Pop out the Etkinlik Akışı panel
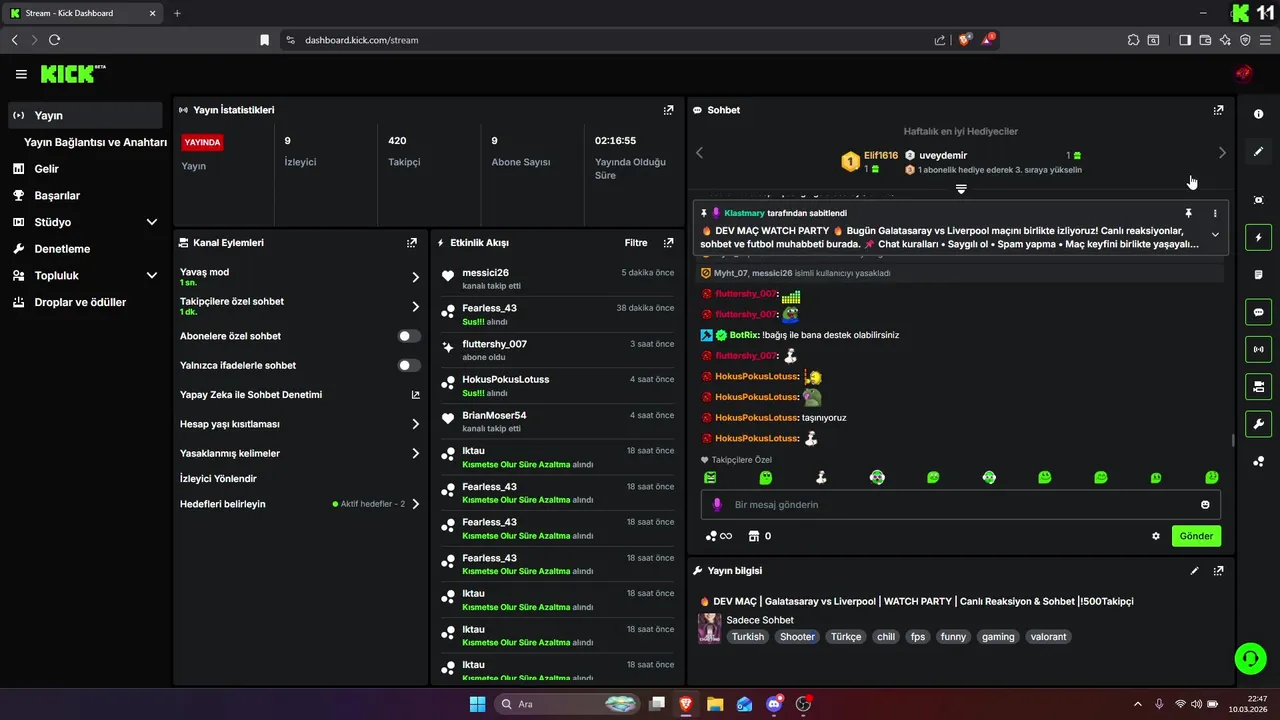 [668, 242]
